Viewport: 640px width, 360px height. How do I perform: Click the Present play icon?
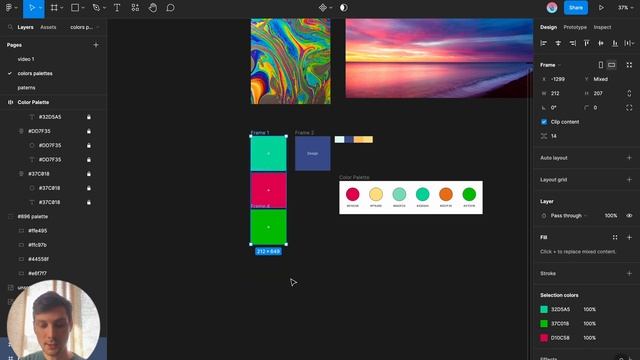[601, 8]
